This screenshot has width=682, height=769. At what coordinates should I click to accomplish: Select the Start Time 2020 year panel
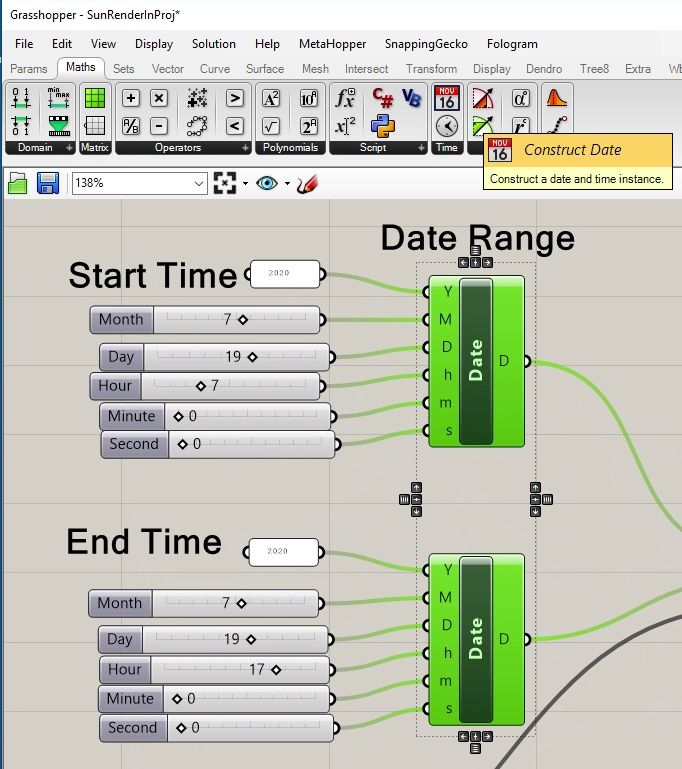(285, 274)
